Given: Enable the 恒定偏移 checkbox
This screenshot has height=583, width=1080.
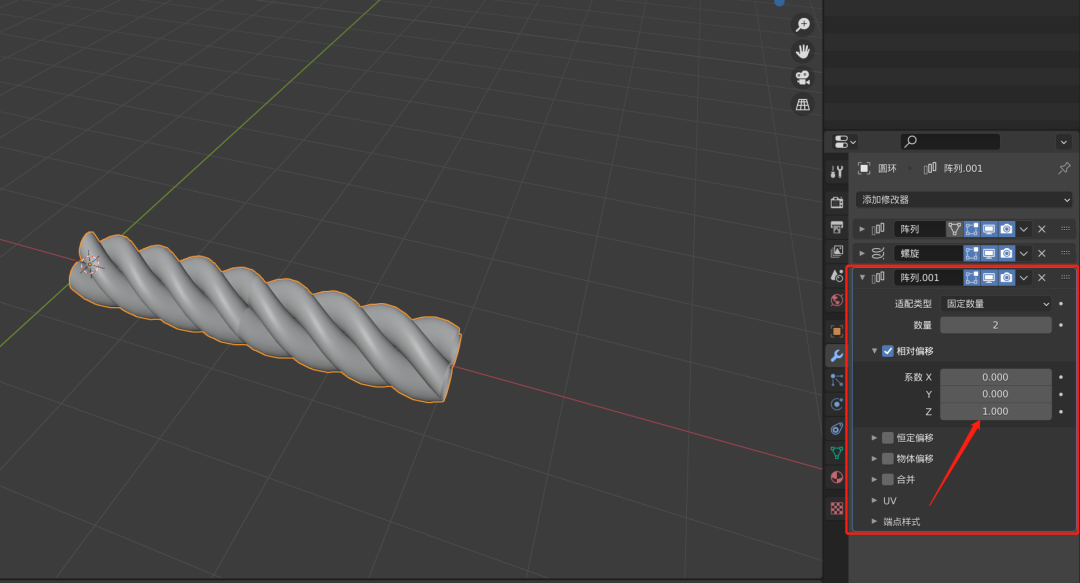Looking at the screenshot, I should [888, 438].
